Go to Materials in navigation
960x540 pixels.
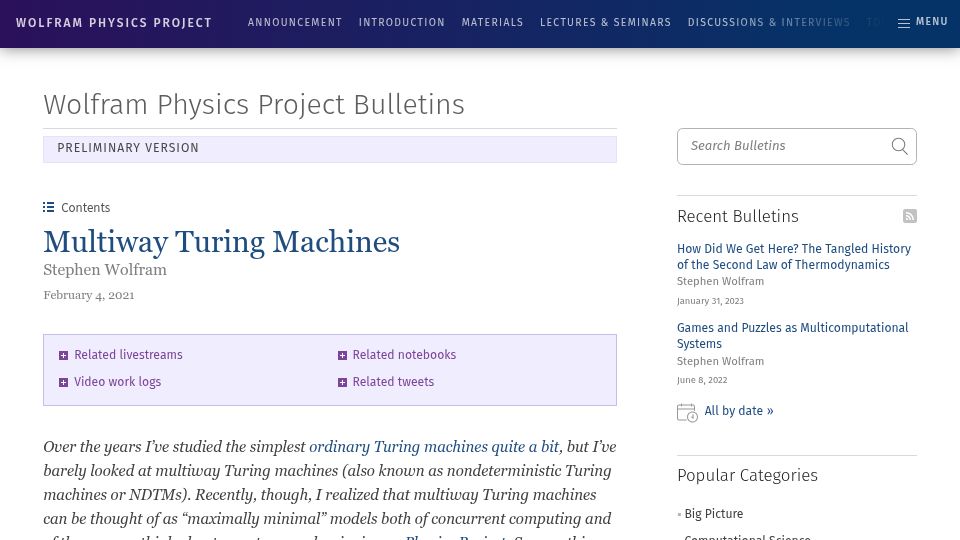(492, 22)
